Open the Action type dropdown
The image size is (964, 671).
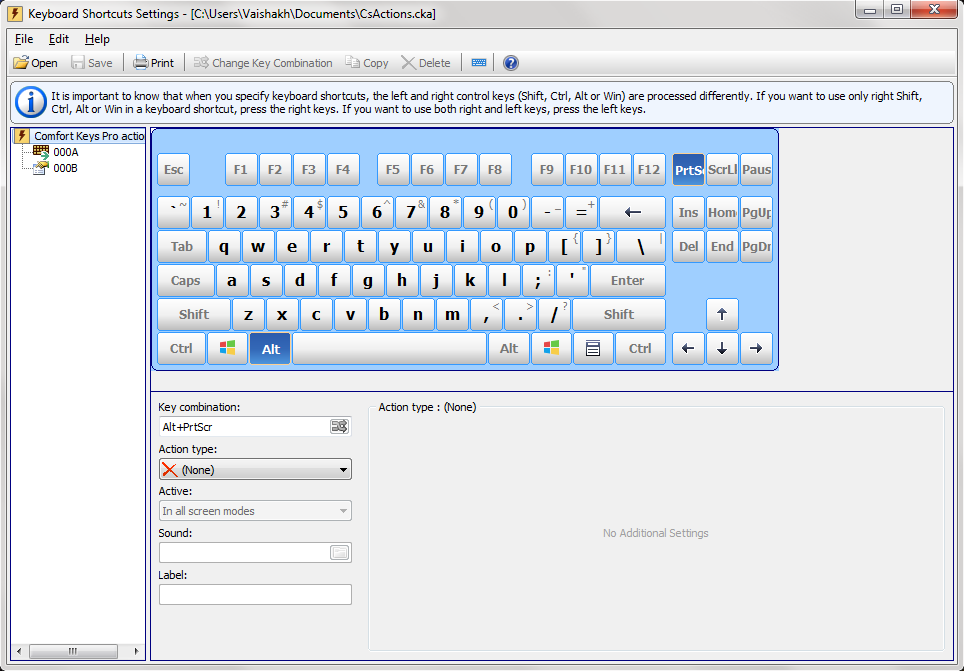(x=255, y=469)
